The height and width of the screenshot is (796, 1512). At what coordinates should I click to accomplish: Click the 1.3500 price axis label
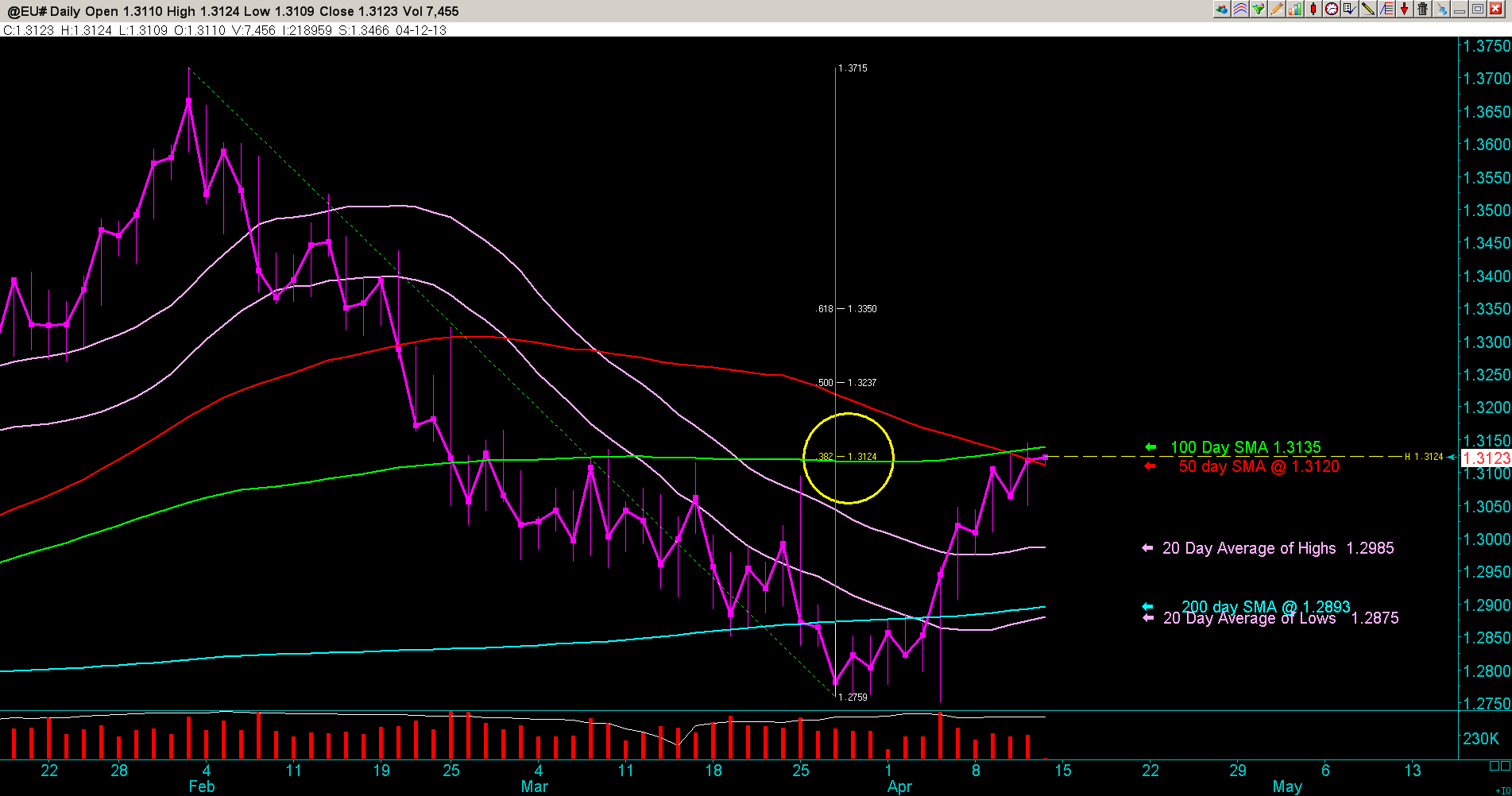coord(1487,211)
